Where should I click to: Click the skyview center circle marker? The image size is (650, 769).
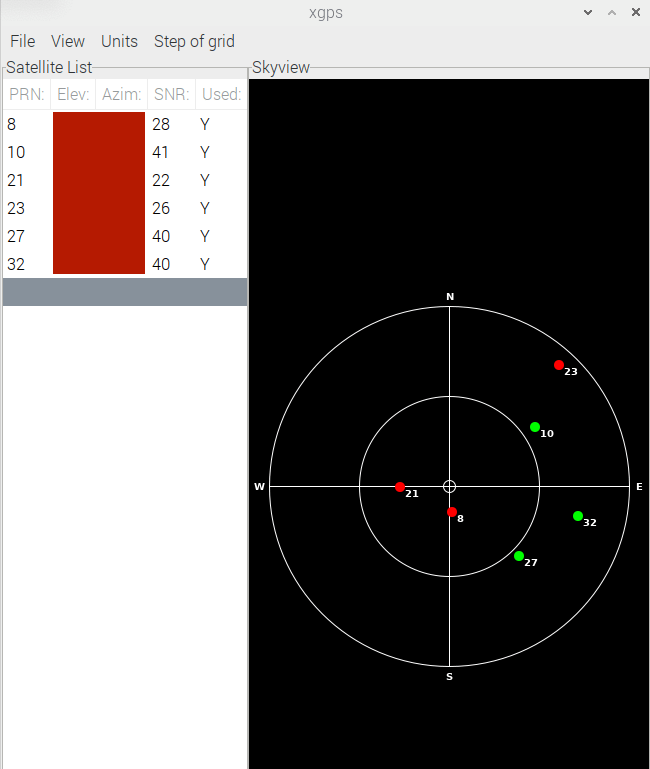pos(449,486)
